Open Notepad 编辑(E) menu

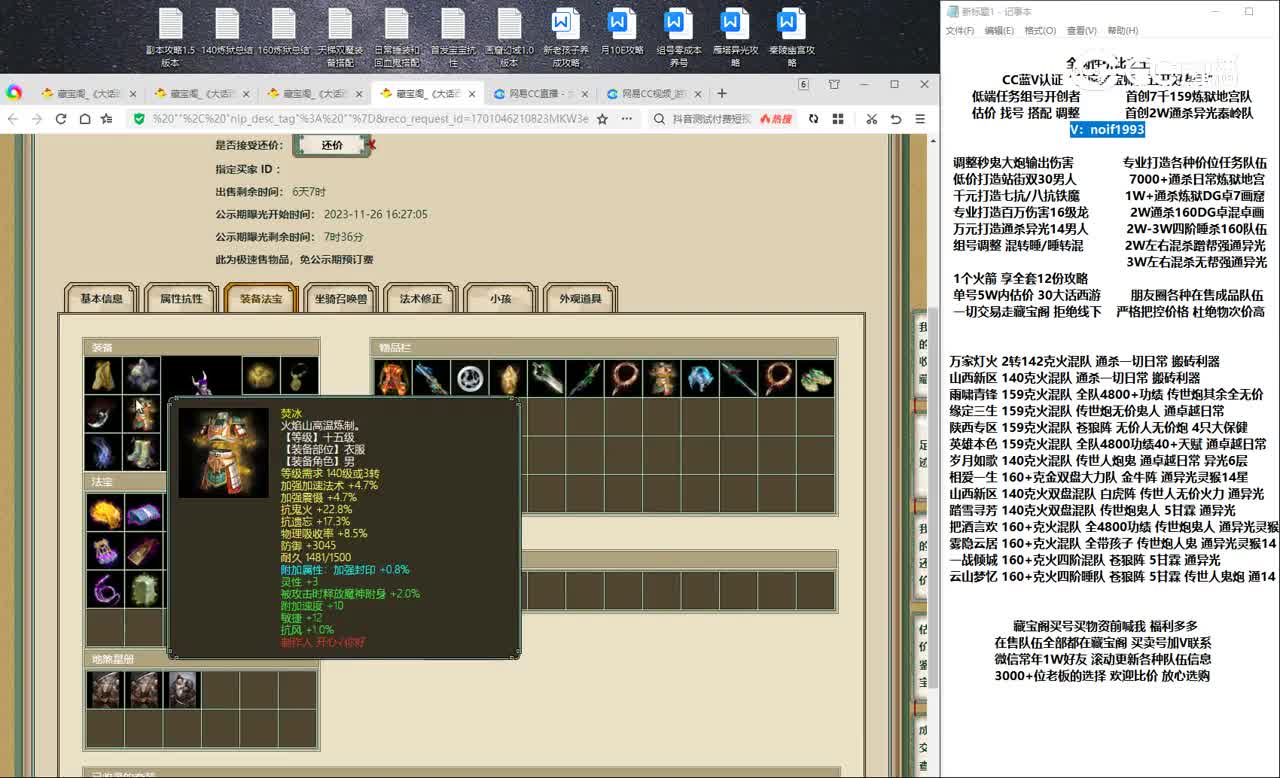999,31
